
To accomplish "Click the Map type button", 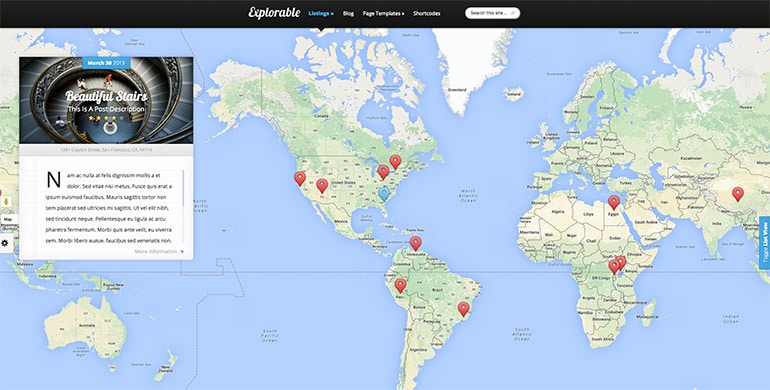I will (8, 219).
